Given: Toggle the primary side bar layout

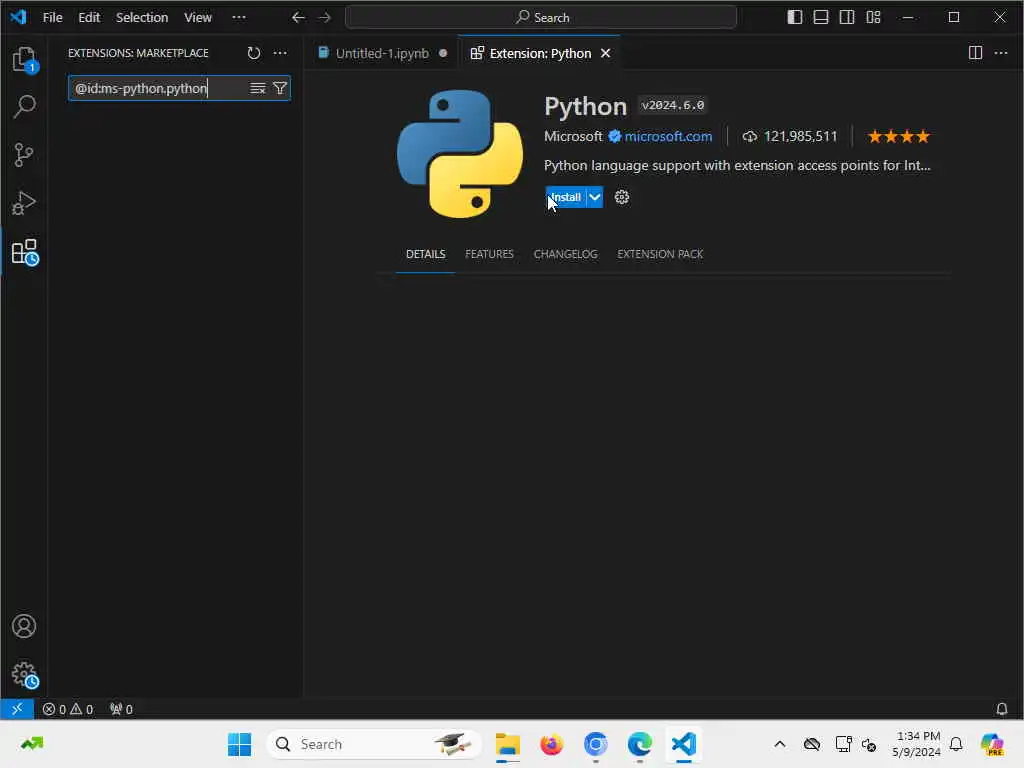Looking at the screenshot, I should [x=795, y=17].
